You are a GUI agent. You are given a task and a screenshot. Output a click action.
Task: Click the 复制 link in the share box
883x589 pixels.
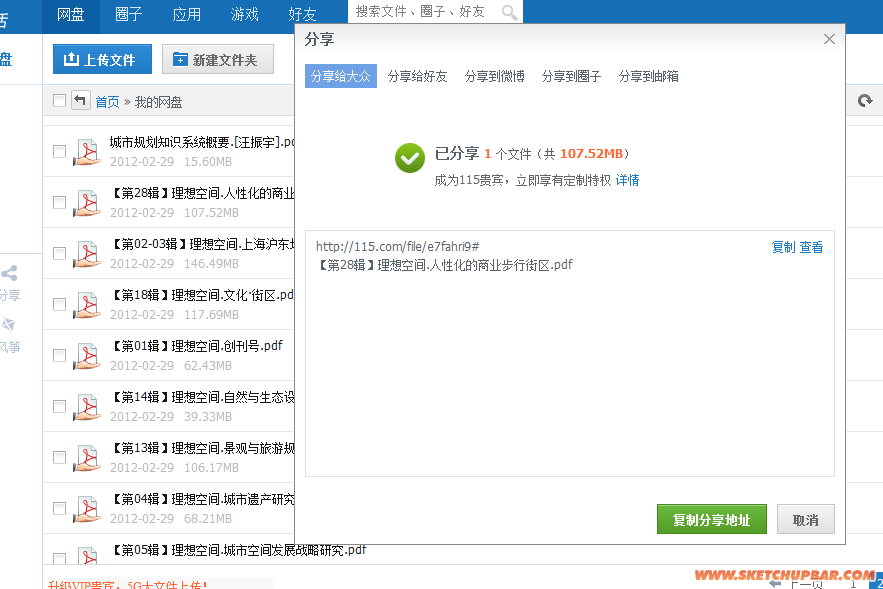point(783,247)
